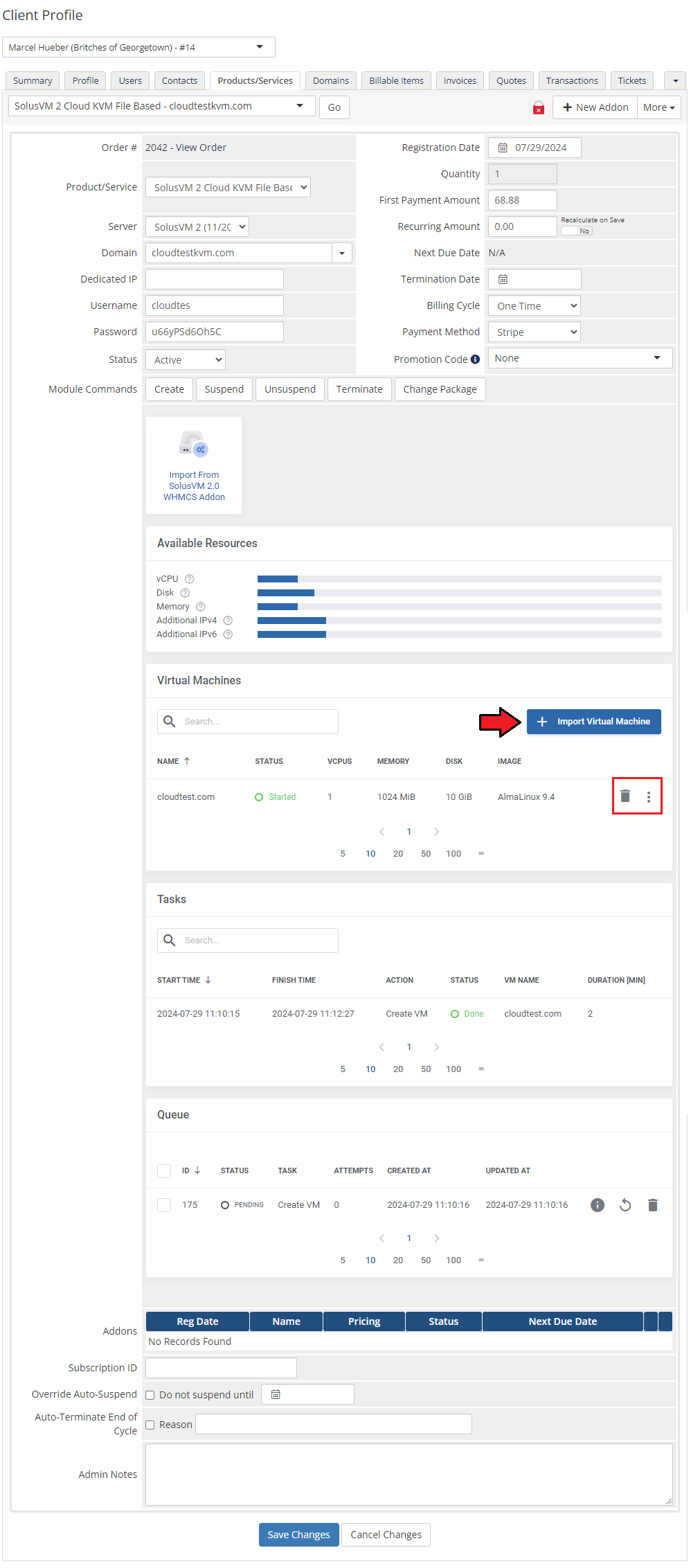
Task: Click the Admin Notes text area
Action: coord(409,1475)
